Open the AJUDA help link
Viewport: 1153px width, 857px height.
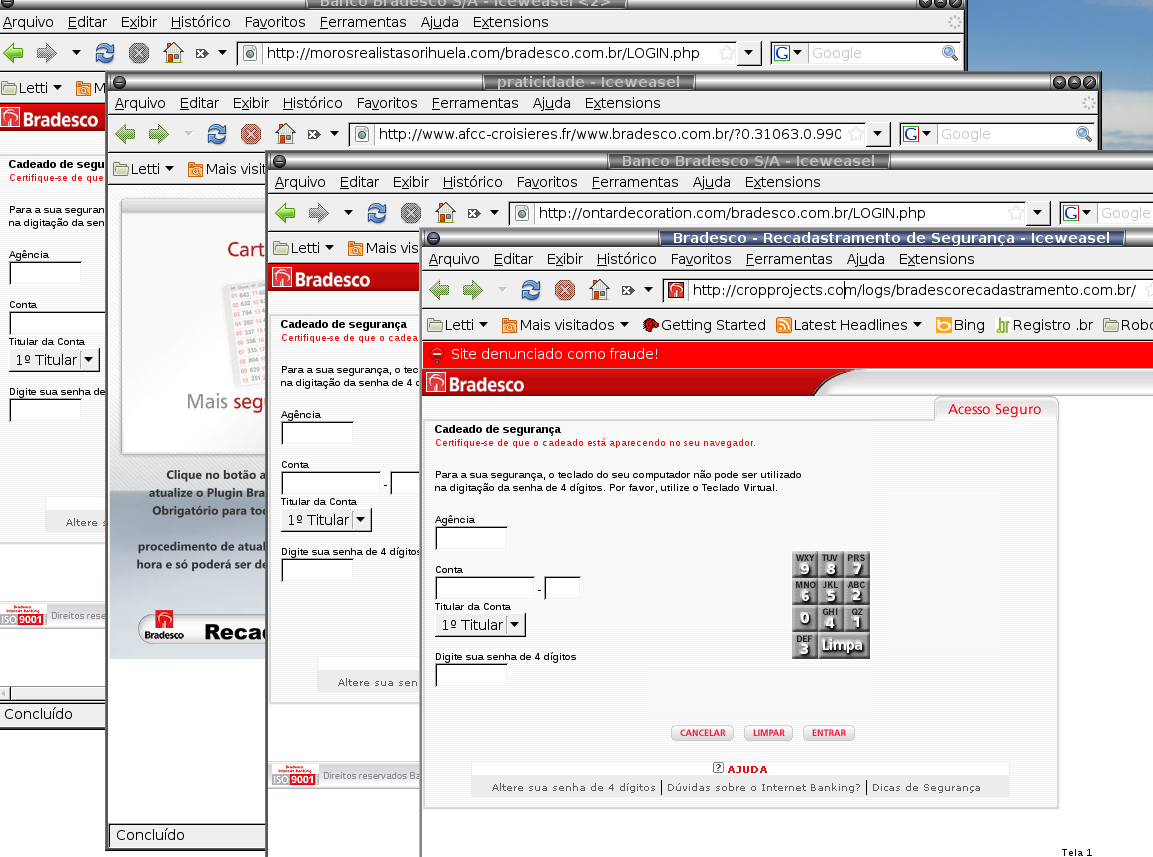(x=740, y=769)
